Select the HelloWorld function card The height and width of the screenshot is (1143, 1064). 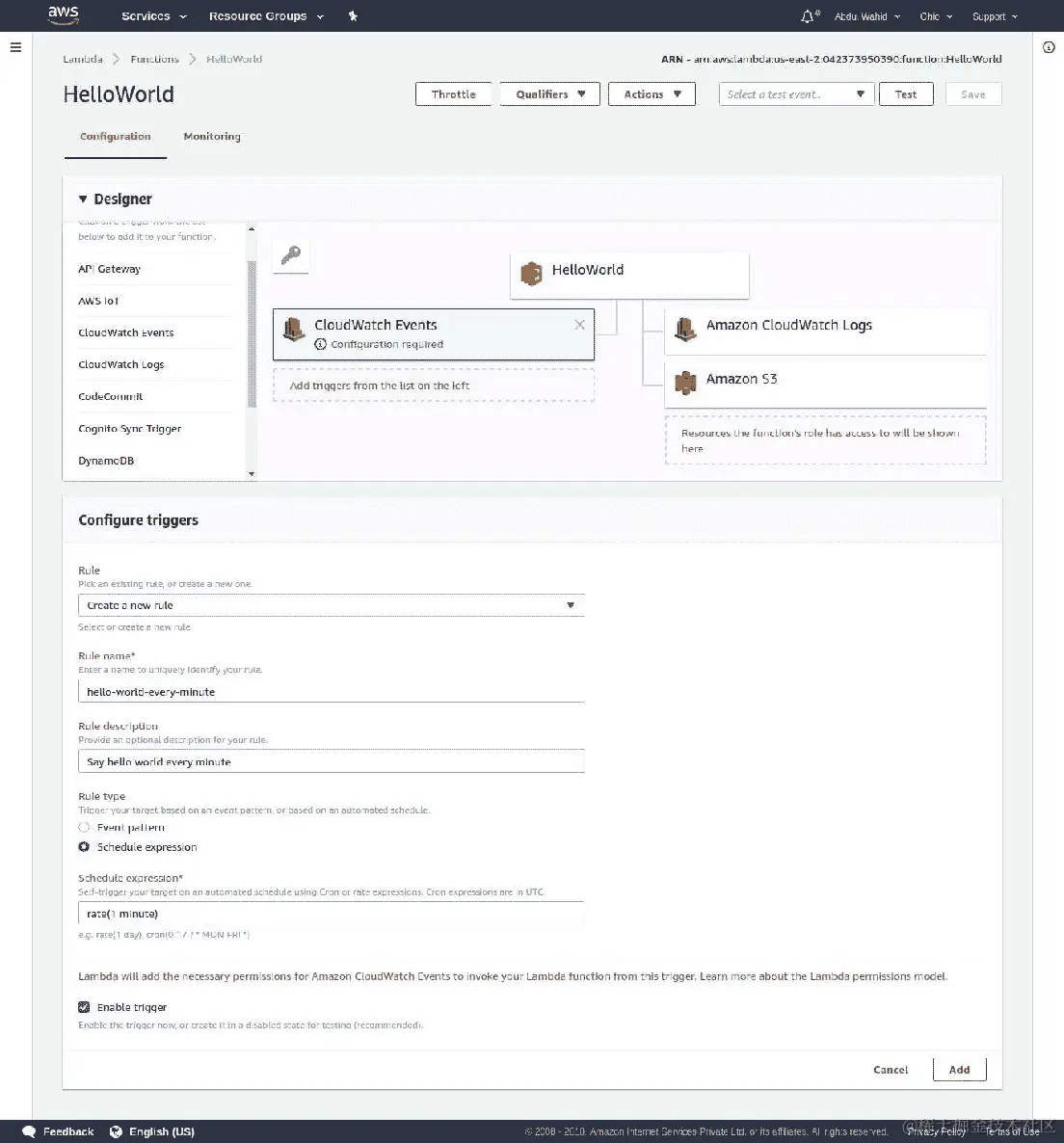[629, 276]
